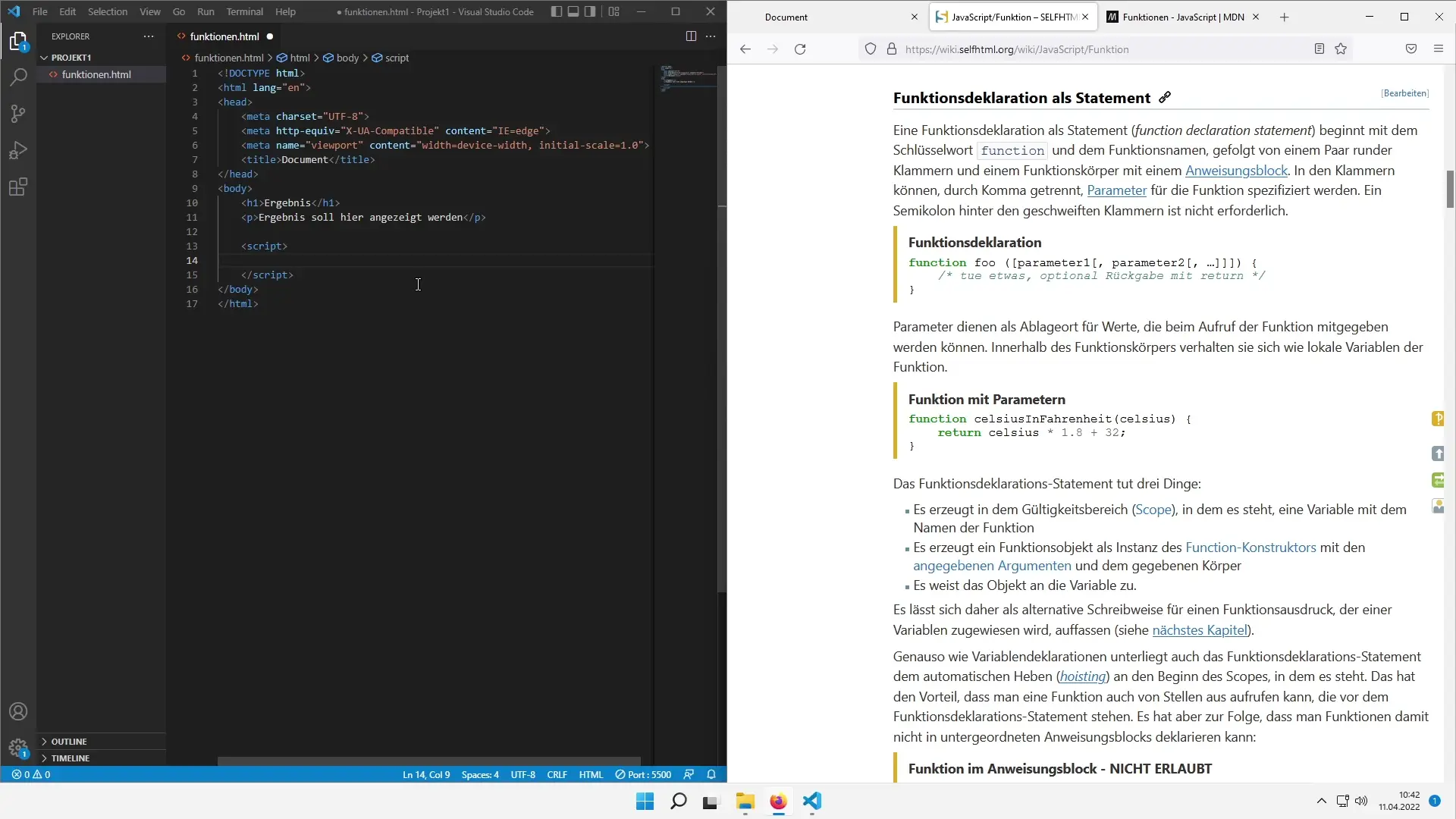Toggle primary side bar layout button
1456x819 pixels.
point(557,11)
